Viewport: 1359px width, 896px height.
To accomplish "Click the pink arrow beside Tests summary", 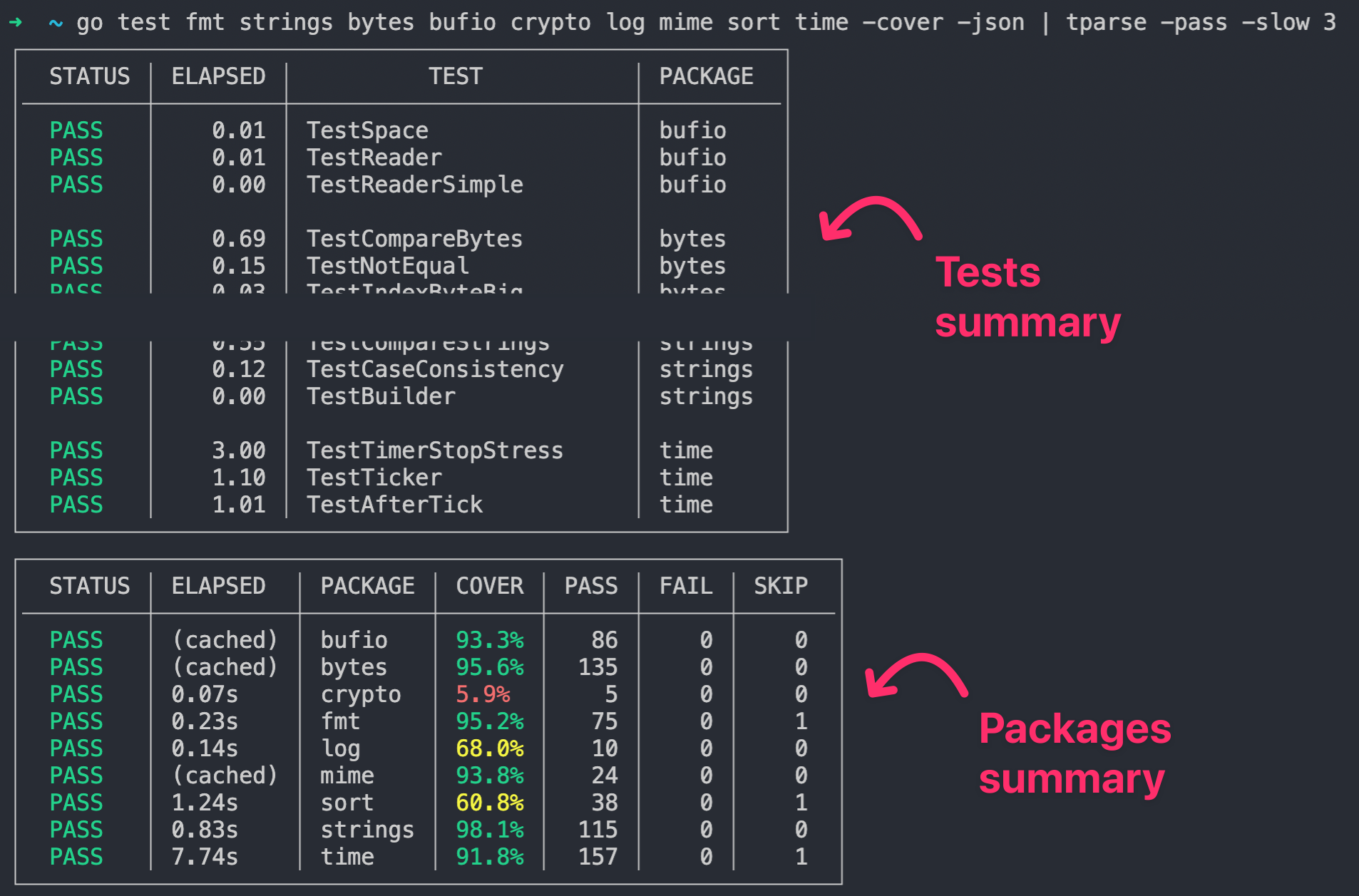I will [870, 219].
